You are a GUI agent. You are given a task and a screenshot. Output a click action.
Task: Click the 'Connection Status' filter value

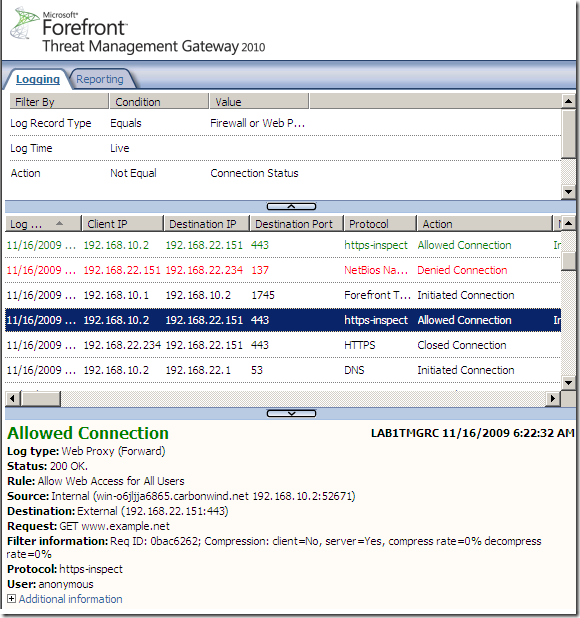coord(254,173)
